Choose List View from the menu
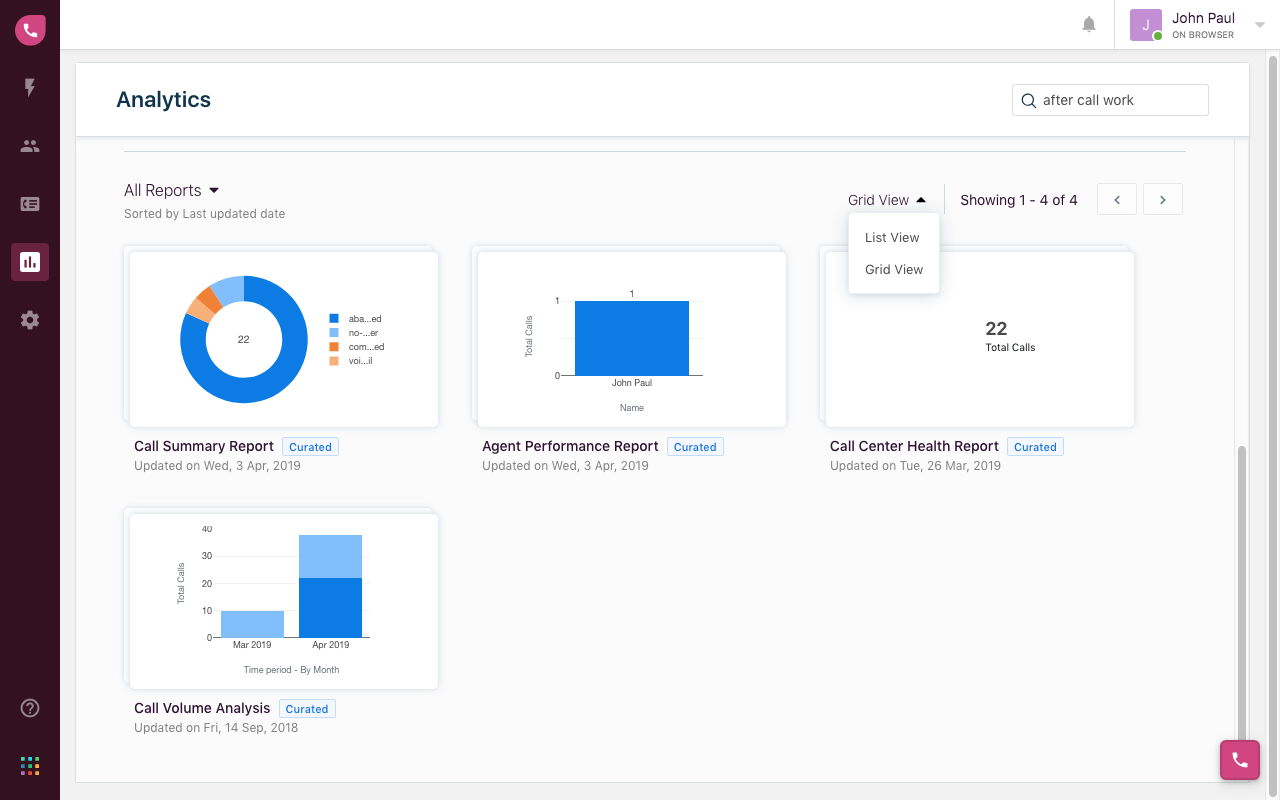This screenshot has height=800, width=1280. point(893,238)
